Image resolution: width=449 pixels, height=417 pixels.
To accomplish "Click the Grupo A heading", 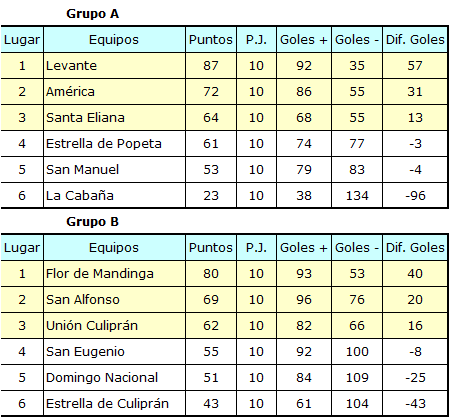I will tap(92, 14).
